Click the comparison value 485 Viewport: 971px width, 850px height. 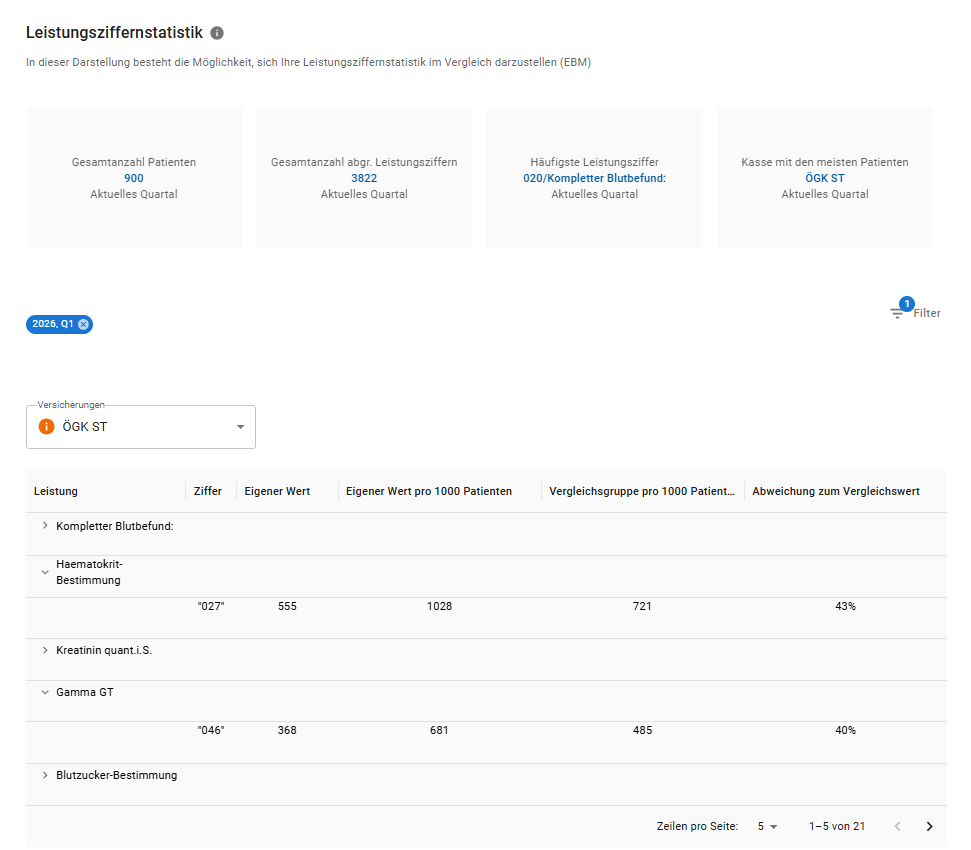tap(642, 731)
